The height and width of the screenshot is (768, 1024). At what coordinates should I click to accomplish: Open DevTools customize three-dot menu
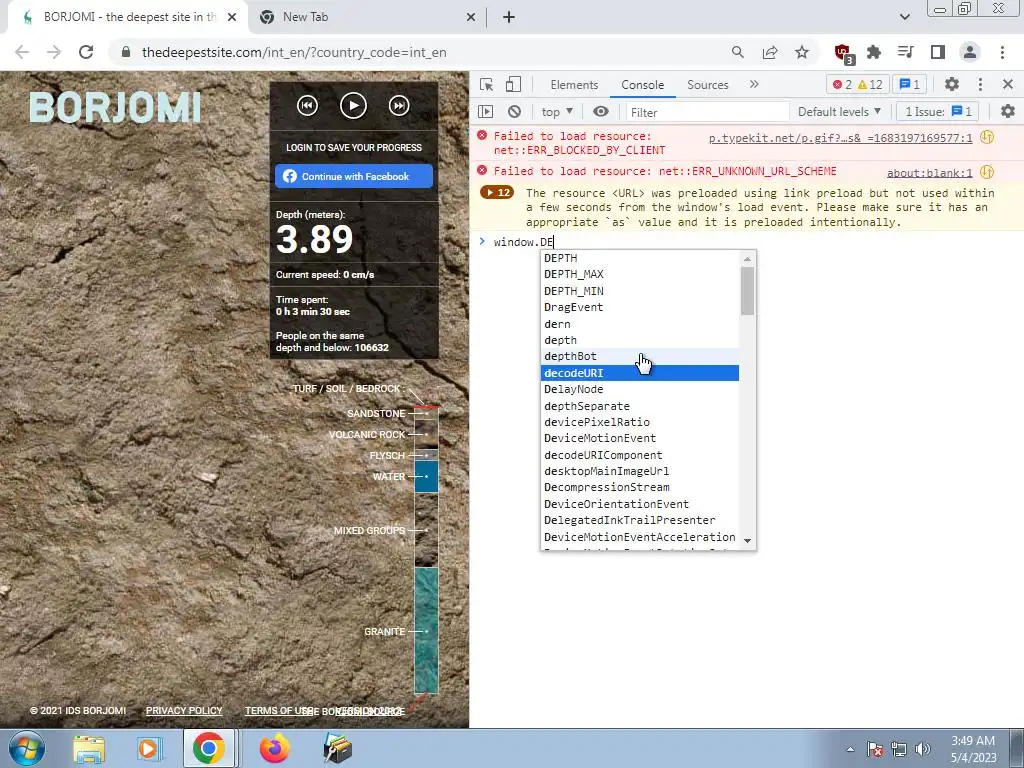[980, 84]
